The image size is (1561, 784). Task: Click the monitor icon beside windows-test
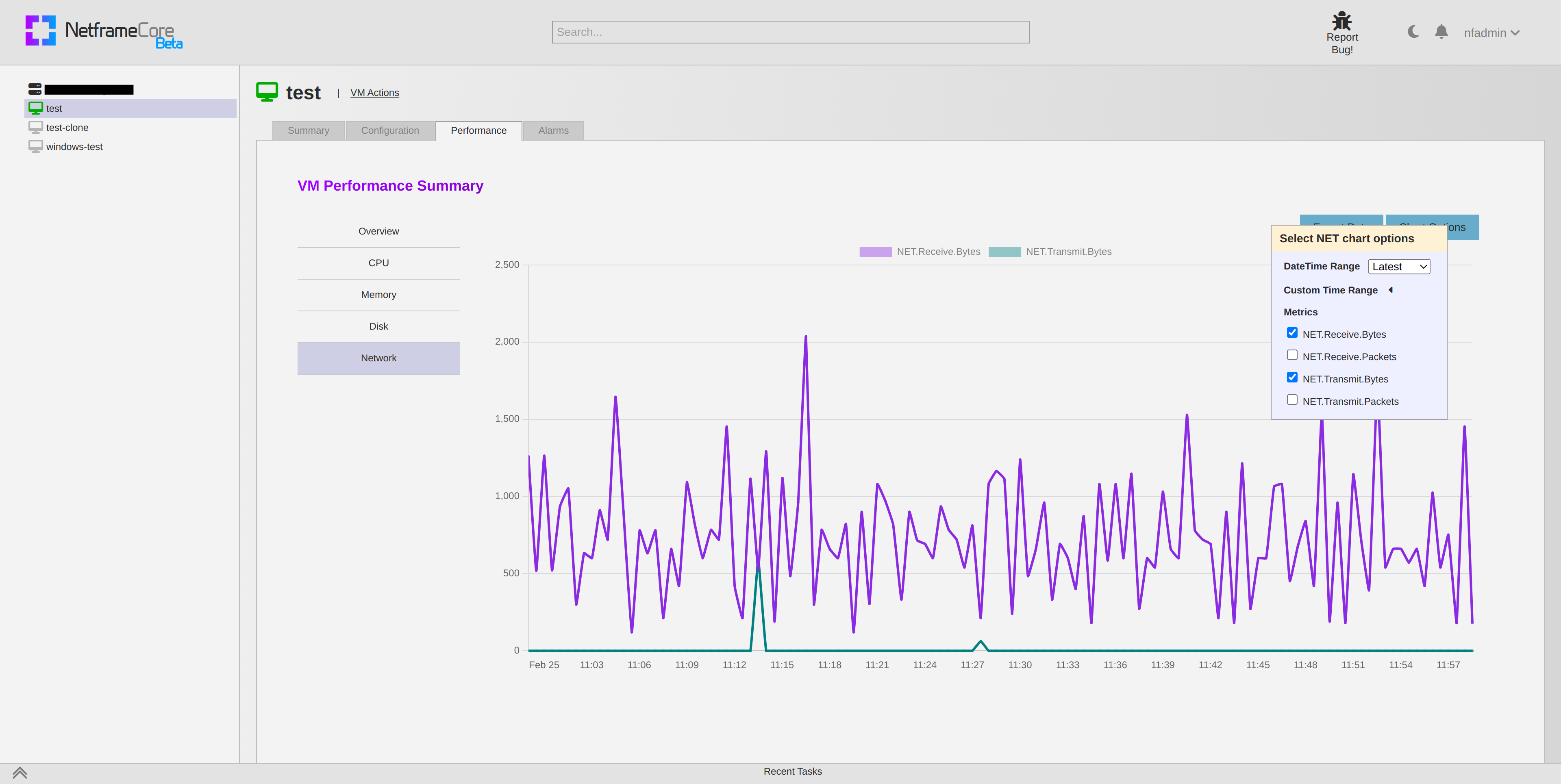36,146
